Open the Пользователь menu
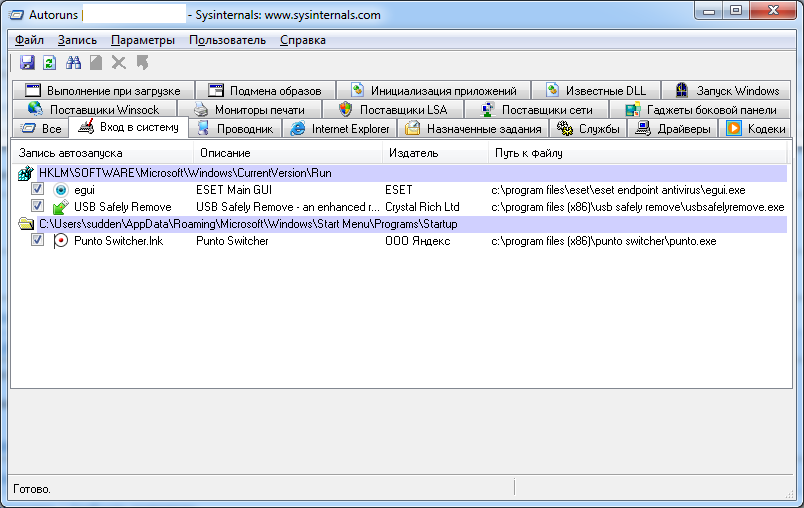 point(227,40)
